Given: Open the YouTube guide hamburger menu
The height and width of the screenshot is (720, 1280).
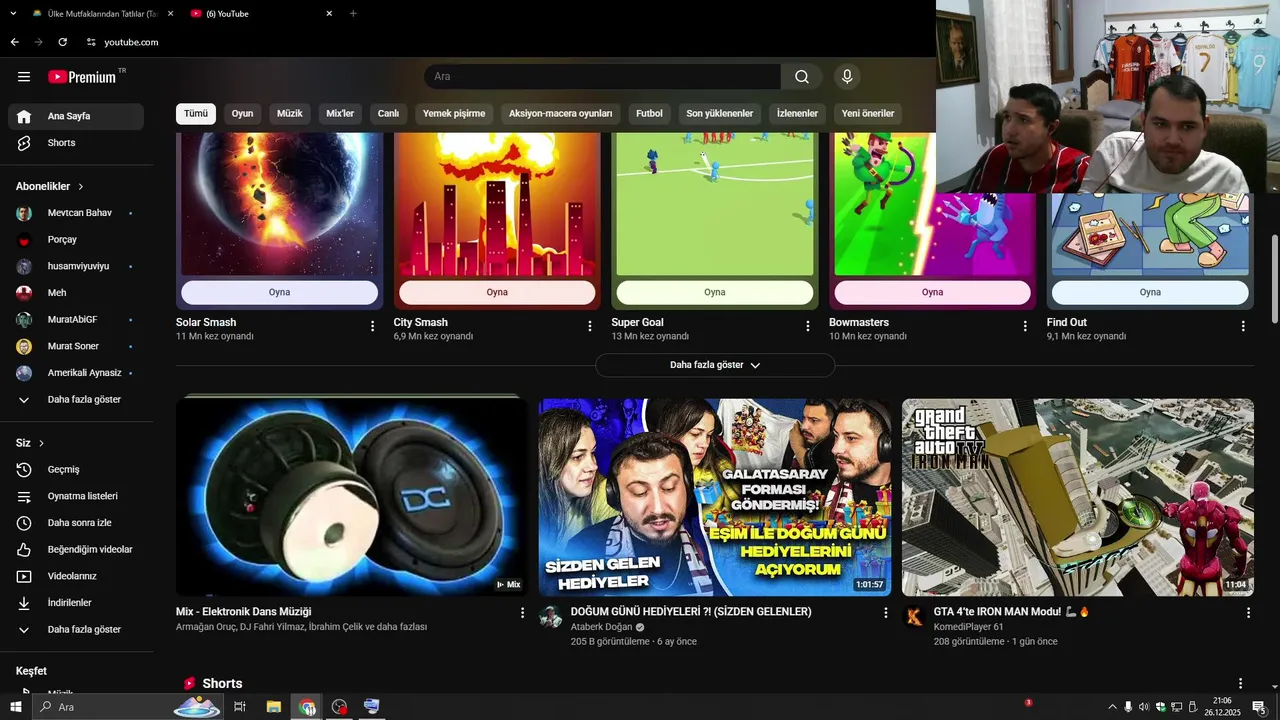Looking at the screenshot, I should [x=24, y=77].
